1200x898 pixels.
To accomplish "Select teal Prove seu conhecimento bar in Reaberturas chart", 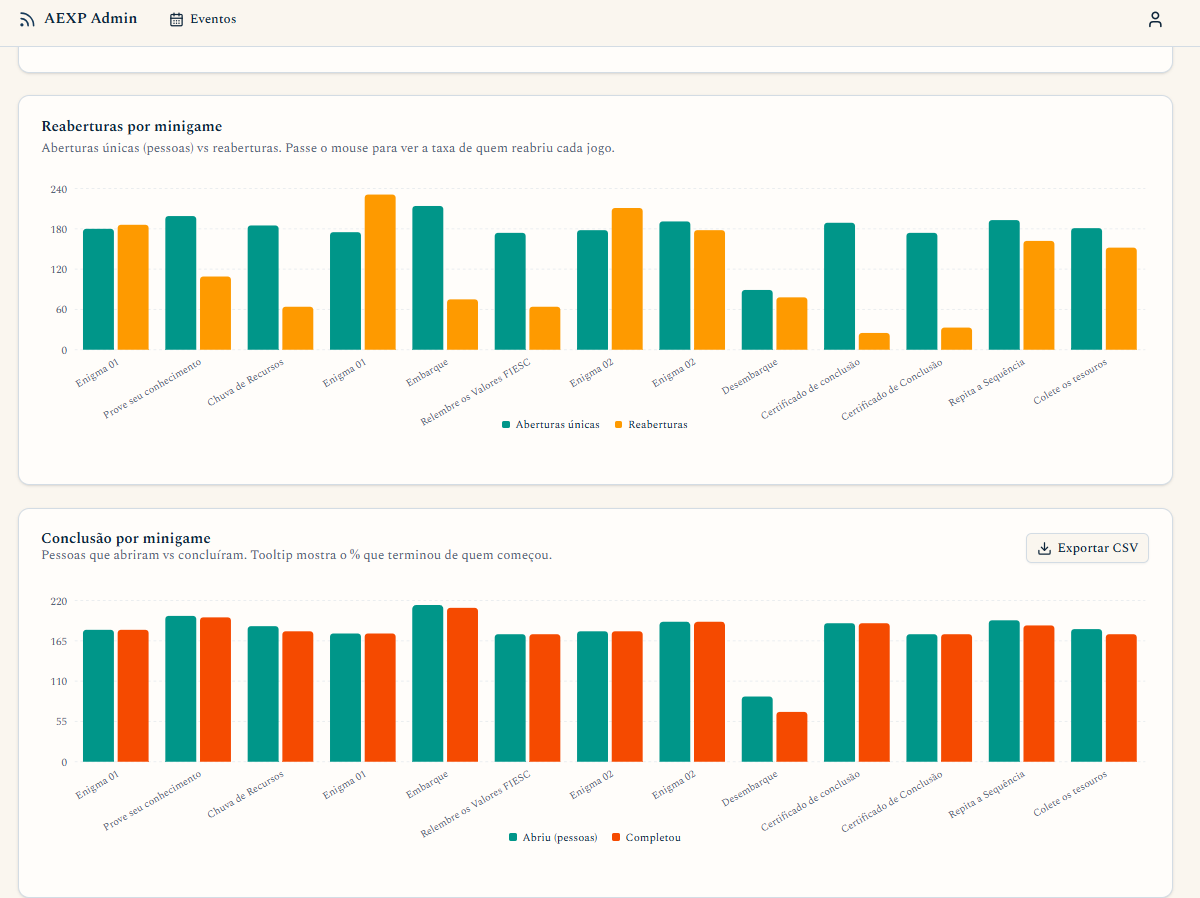I will click(181, 283).
